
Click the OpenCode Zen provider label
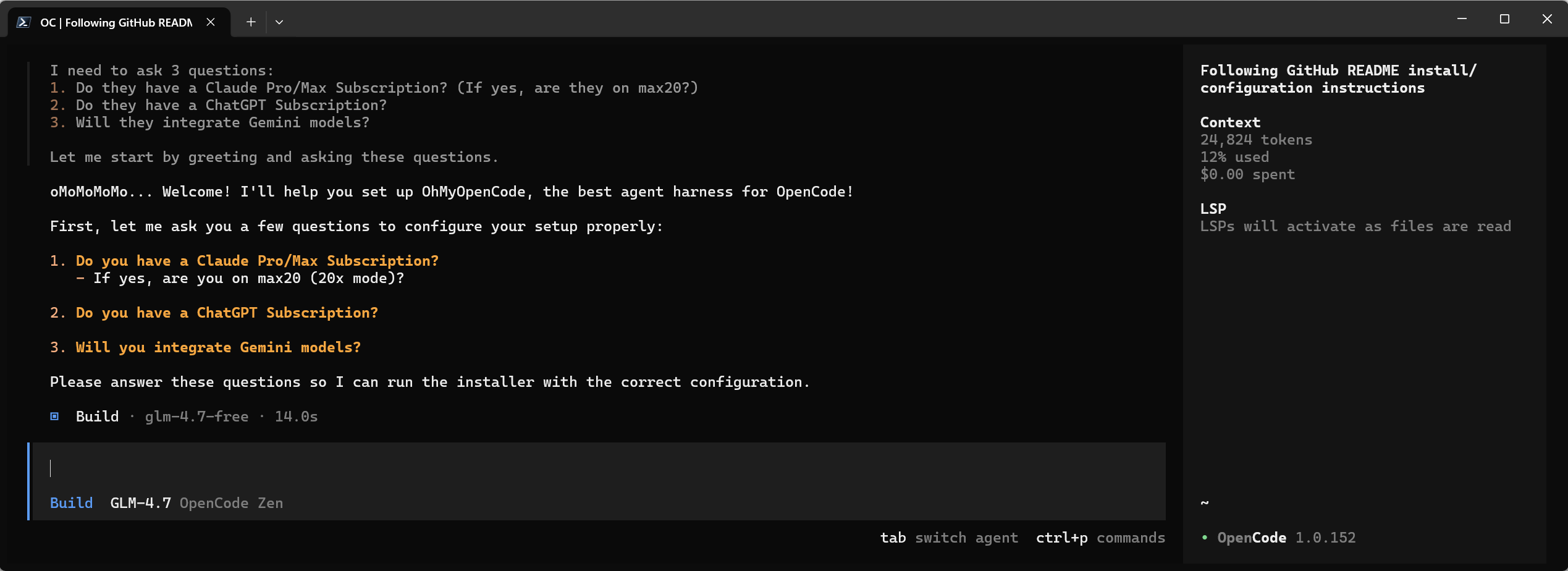click(231, 503)
